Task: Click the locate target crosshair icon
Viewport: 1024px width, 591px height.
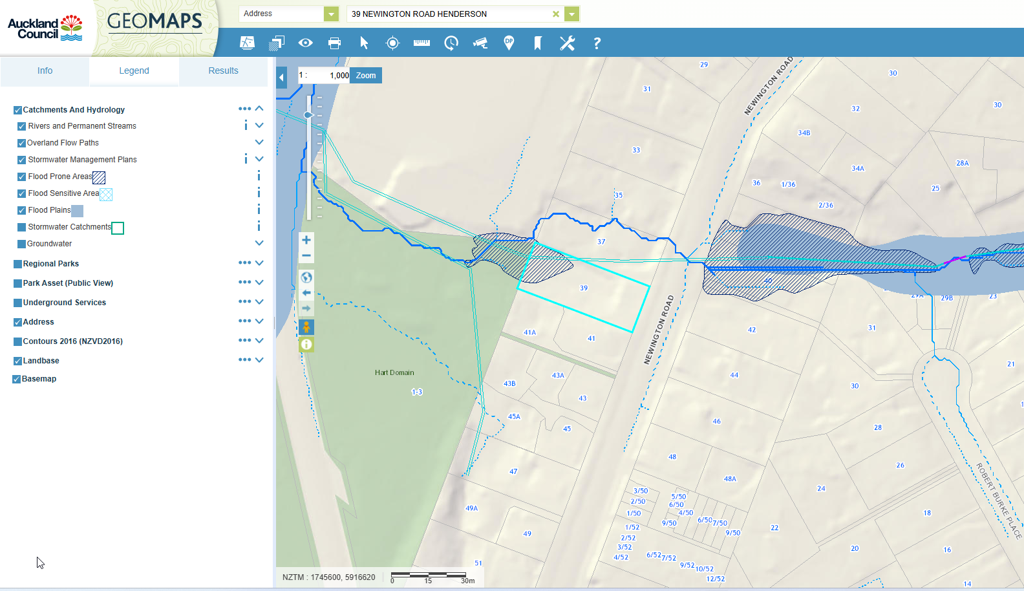Action: tap(393, 43)
